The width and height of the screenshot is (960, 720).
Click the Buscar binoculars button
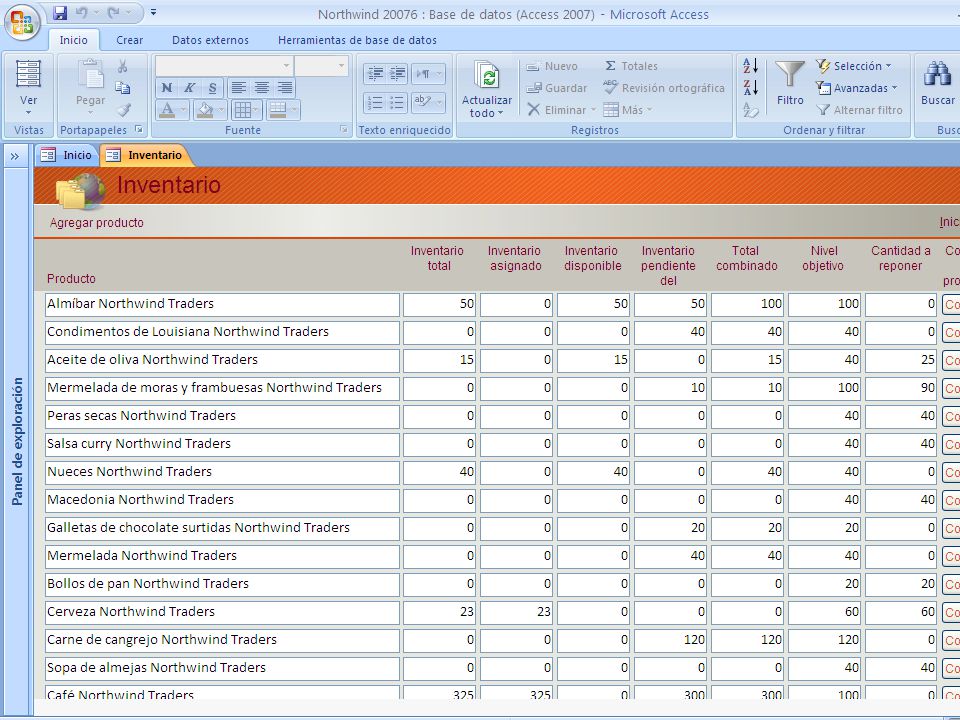(x=937, y=83)
